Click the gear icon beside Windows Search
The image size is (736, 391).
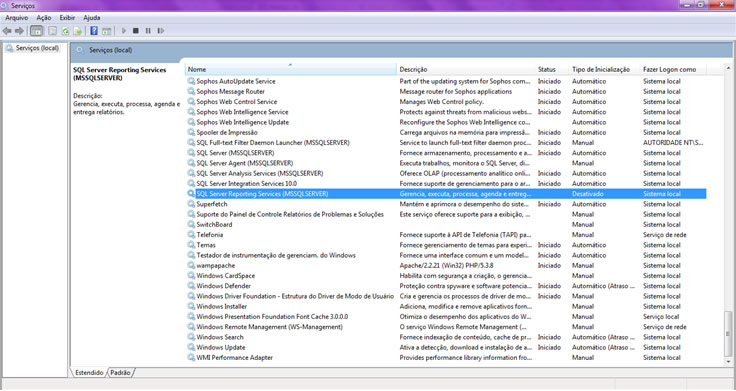(191, 337)
